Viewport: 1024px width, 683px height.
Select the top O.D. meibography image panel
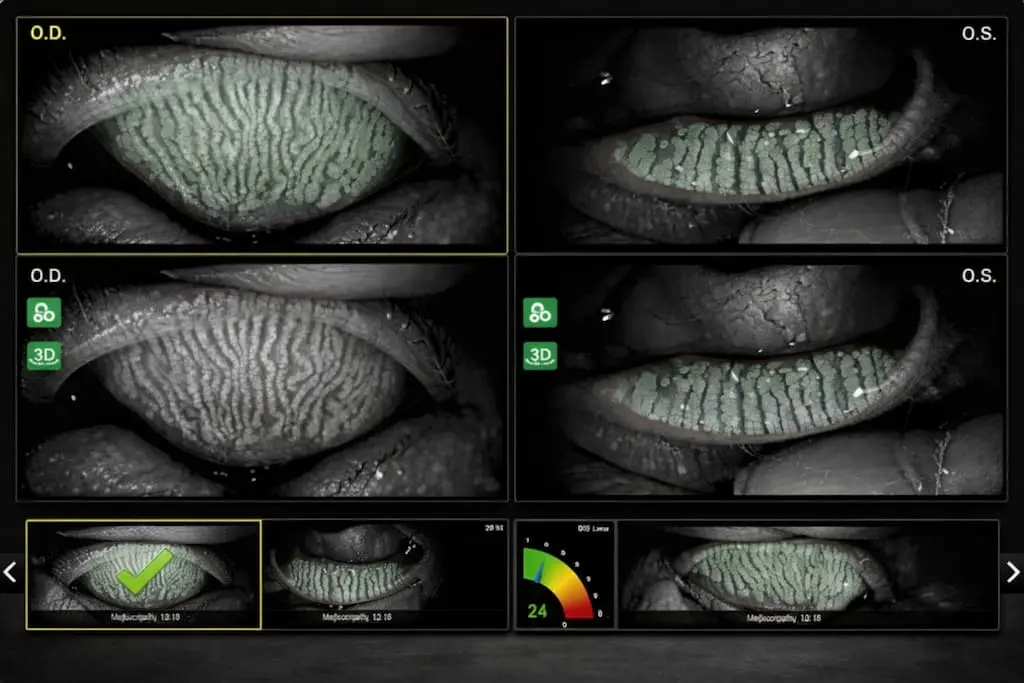(x=262, y=135)
